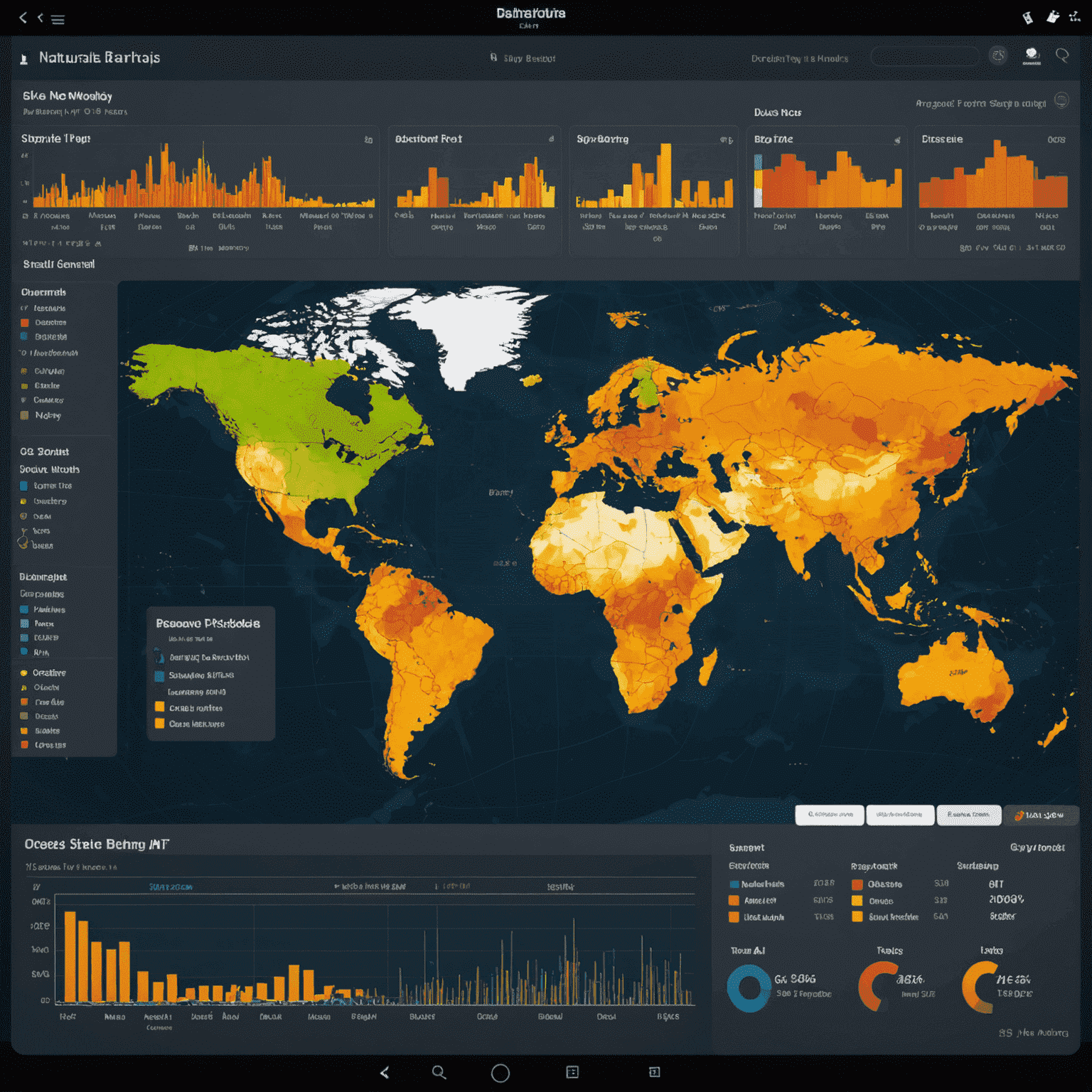Click corner icon of the second chart card

(x=551, y=139)
